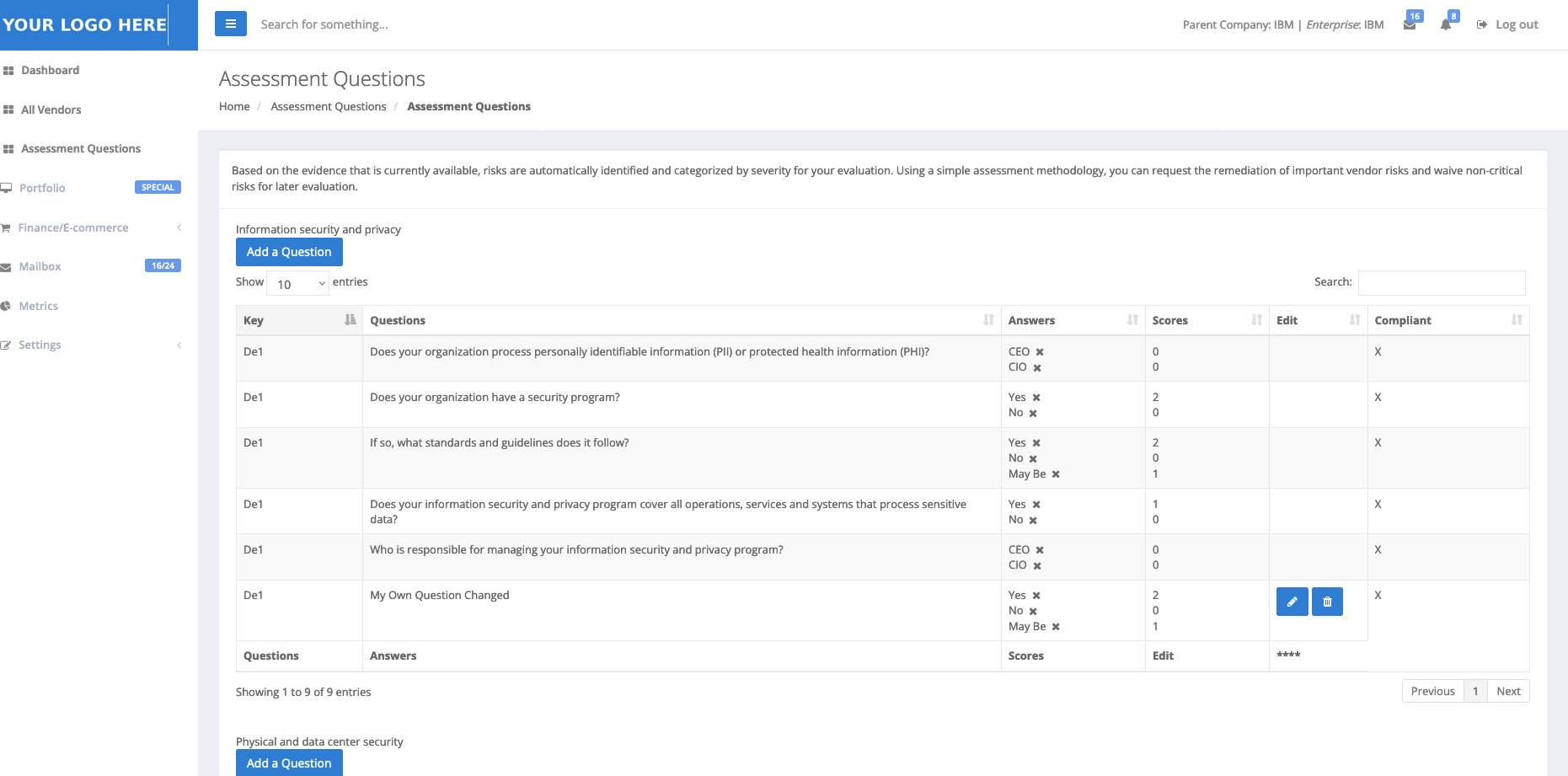The width and height of the screenshot is (1568, 776).
Task: Click the trash delete button for My Own Question
Action: (x=1327, y=602)
